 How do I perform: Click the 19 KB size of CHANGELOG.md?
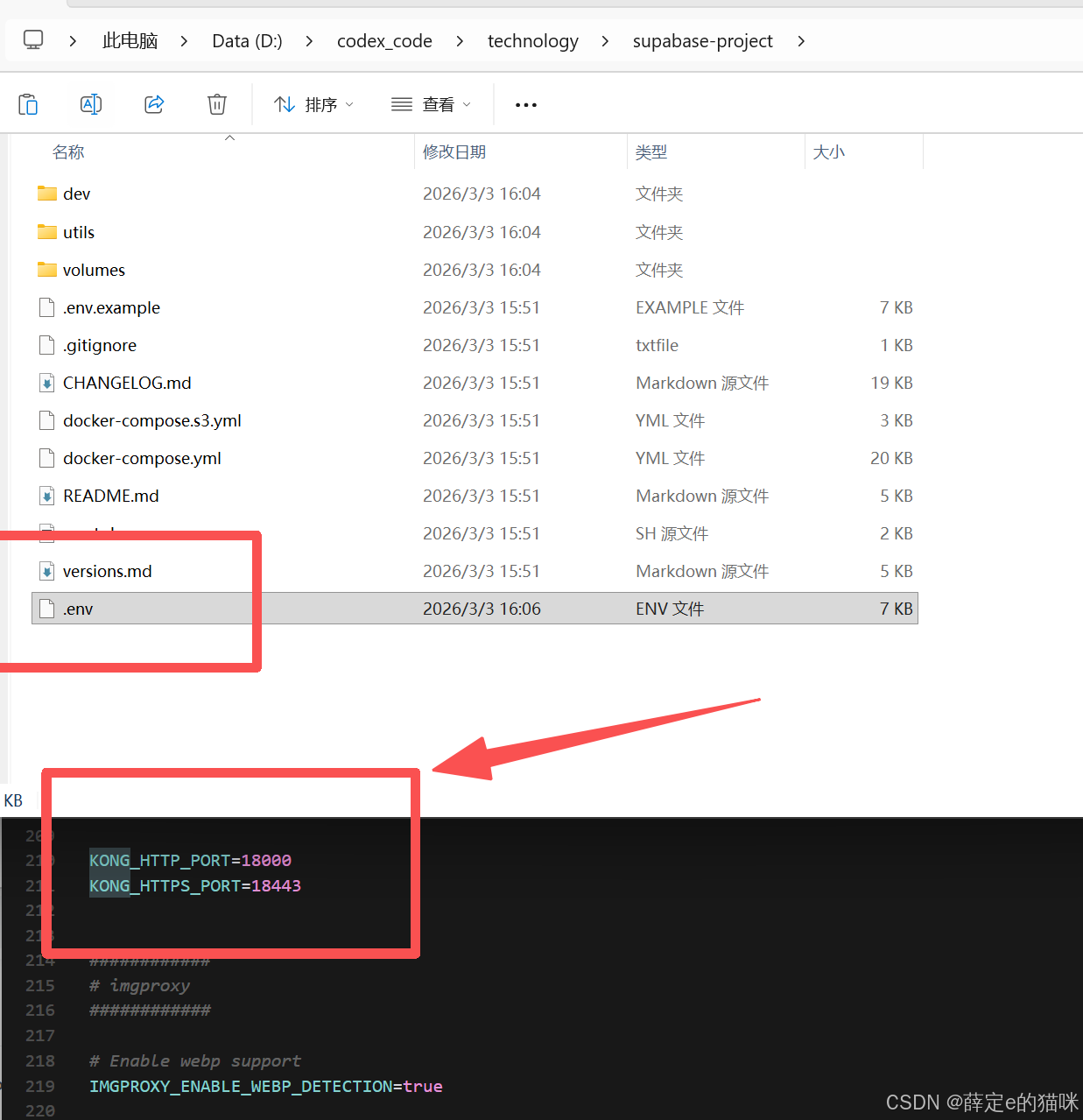point(891,383)
